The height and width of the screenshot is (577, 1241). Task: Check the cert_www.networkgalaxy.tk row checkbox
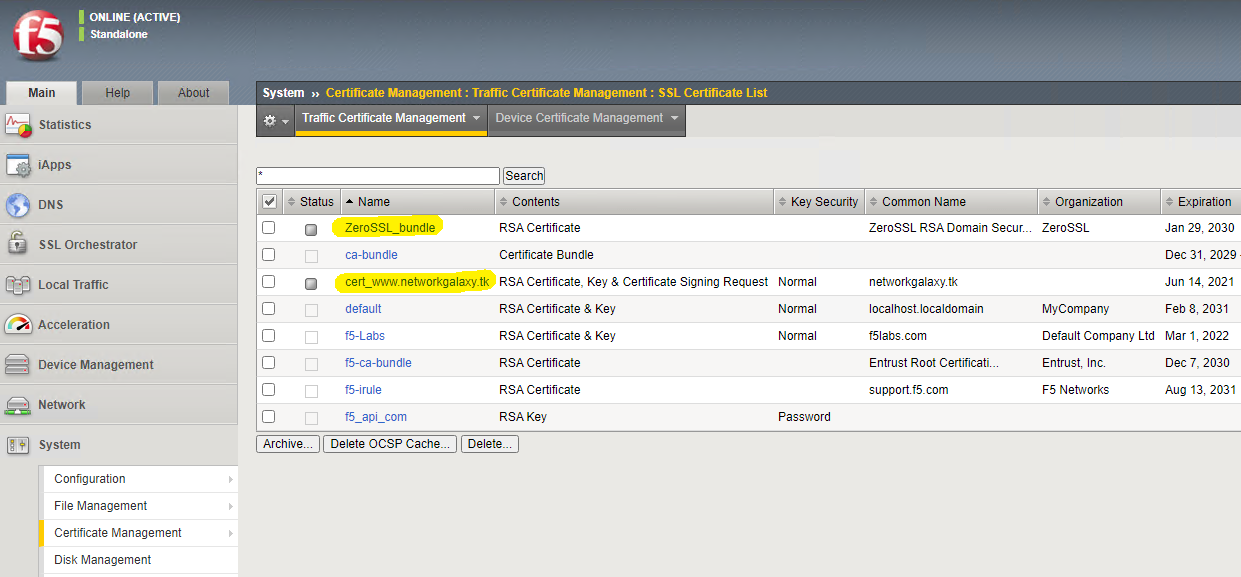pyautogui.click(x=268, y=282)
